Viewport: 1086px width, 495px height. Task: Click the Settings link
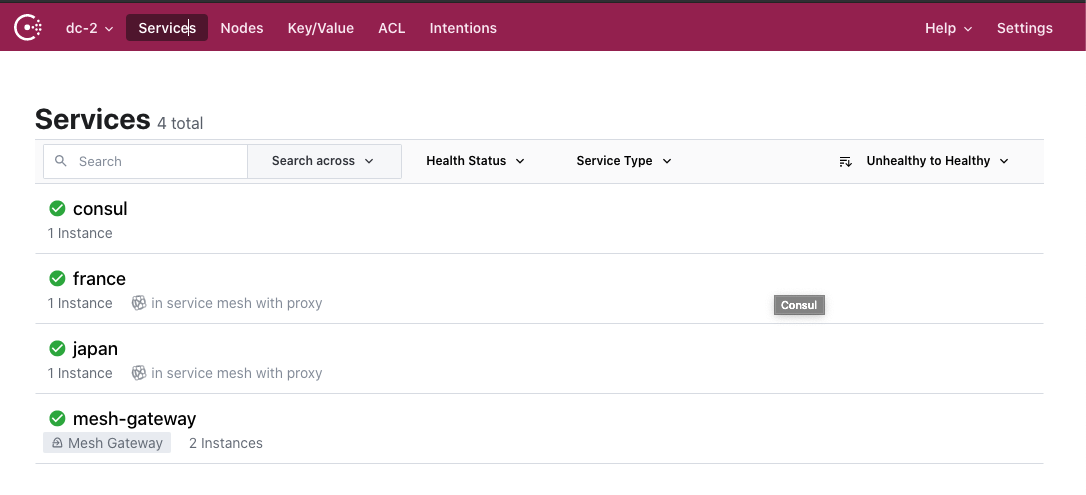coord(1024,28)
